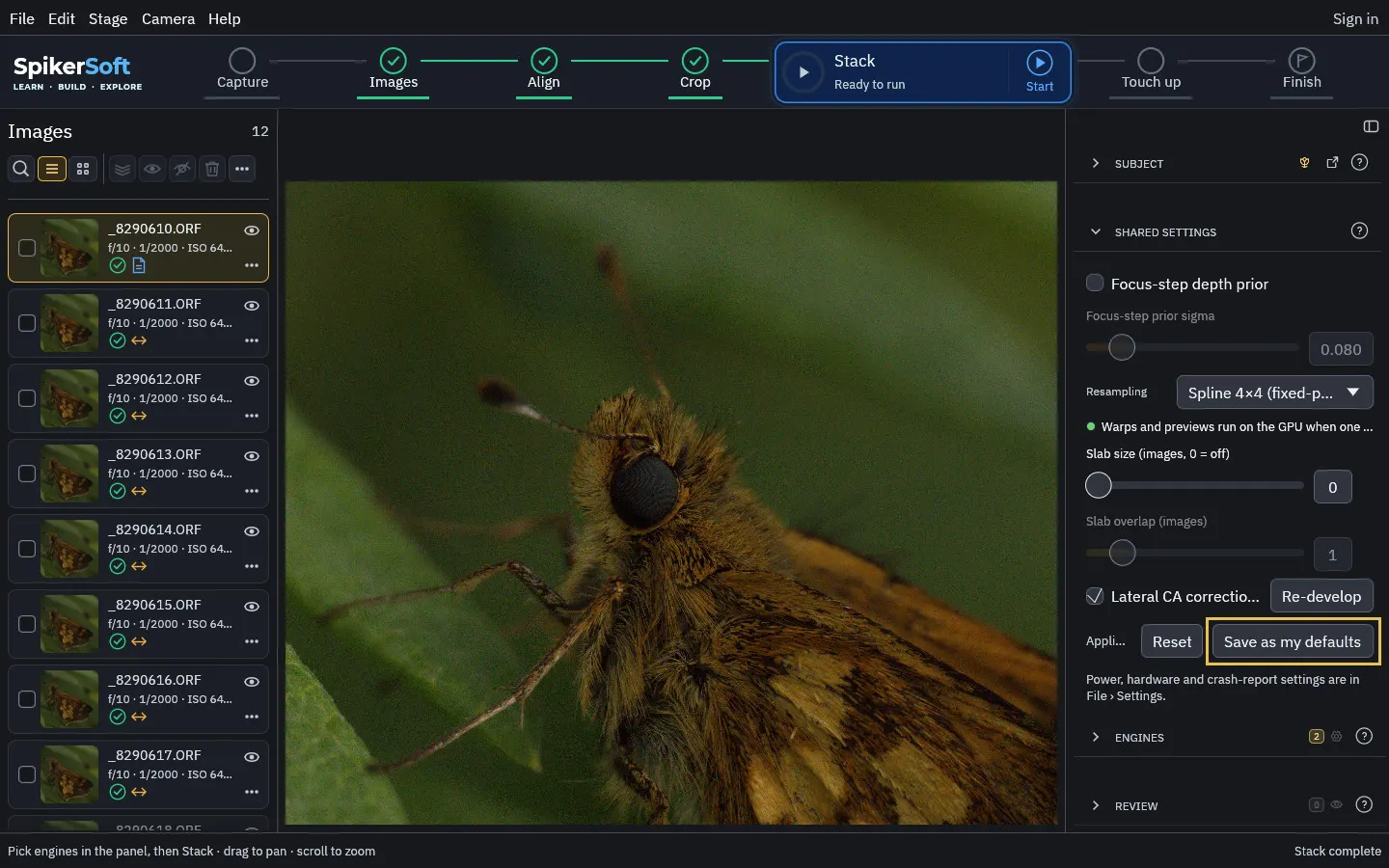Click blue document icon on _8290610.ORF

tap(139, 265)
